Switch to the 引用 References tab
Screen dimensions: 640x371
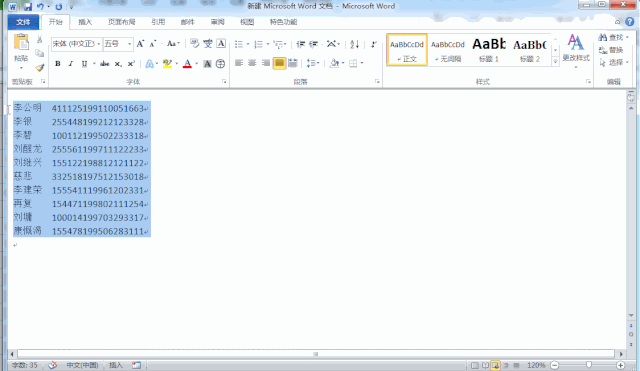pos(158,22)
